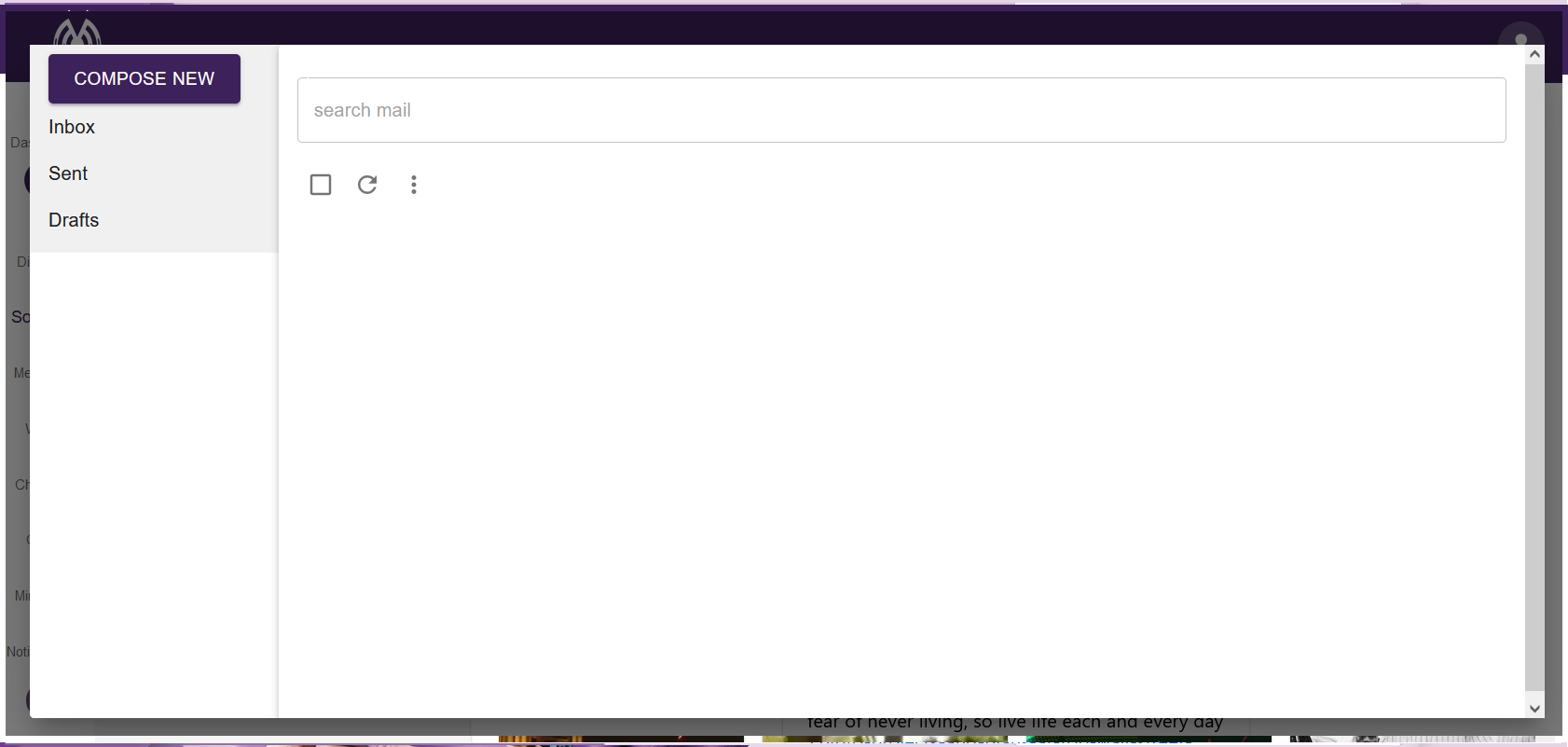The image size is (1568, 747).
Task: Focus the search mail field
Action: click(901, 110)
